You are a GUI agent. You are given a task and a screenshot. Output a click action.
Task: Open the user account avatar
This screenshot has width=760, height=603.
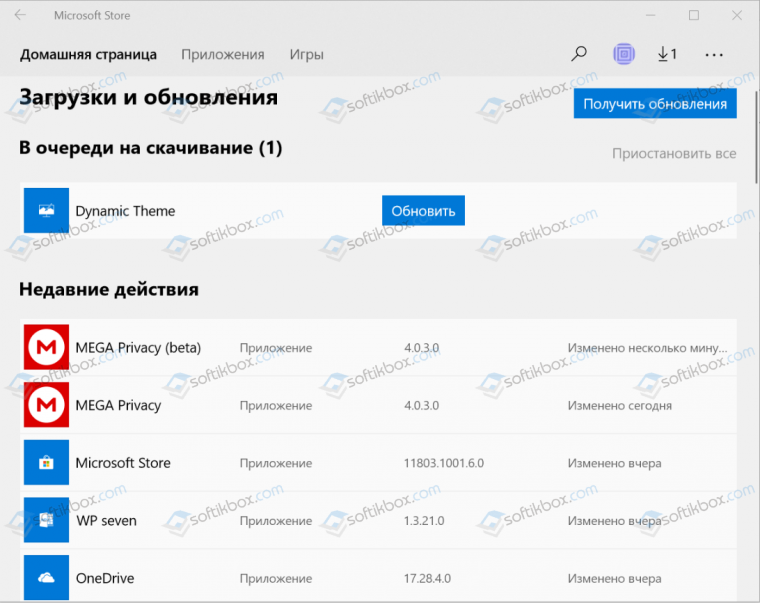[624, 54]
